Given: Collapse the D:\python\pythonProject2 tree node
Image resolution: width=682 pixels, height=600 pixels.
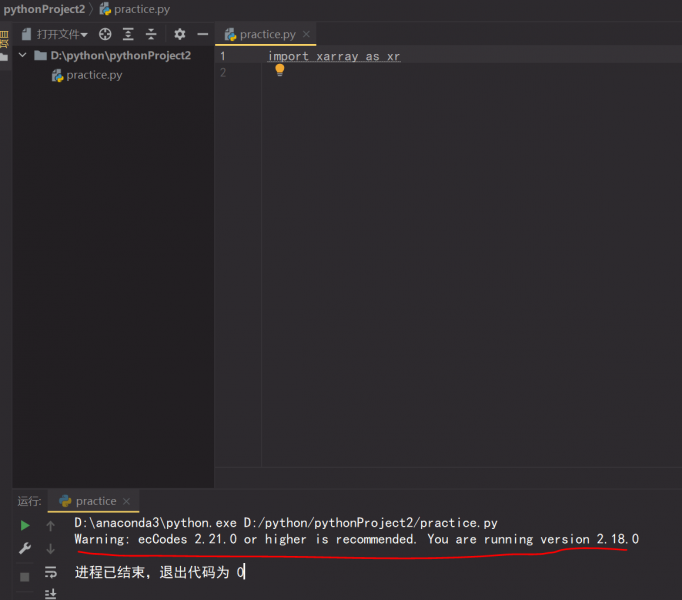Looking at the screenshot, I should (x=23, y=56).
